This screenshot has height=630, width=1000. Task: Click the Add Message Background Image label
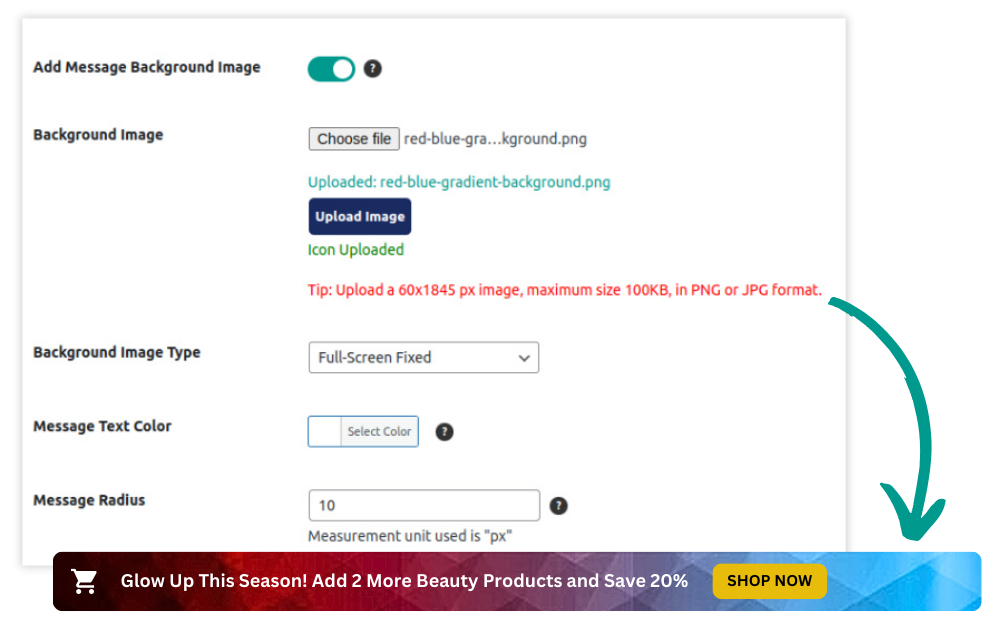point(147,67)
